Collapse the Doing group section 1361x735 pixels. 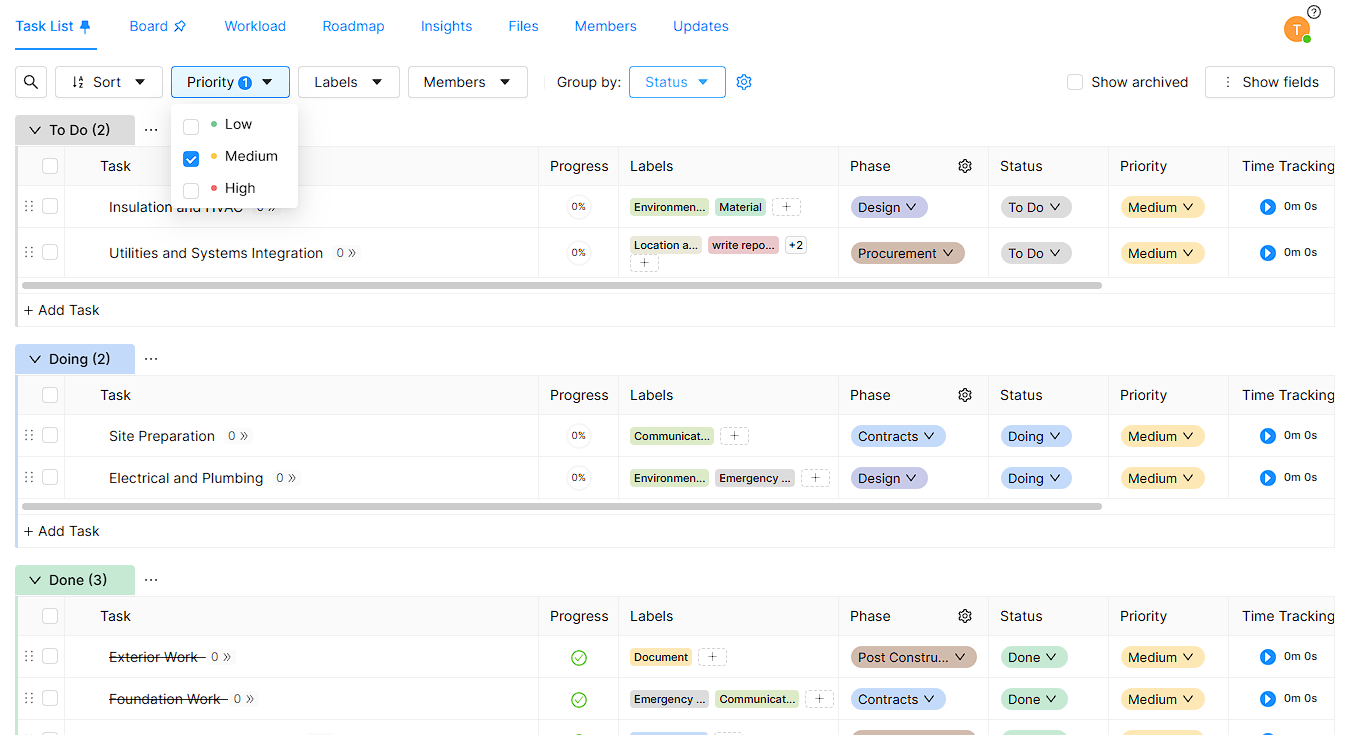pyautogui.click(x=35, y=359)
